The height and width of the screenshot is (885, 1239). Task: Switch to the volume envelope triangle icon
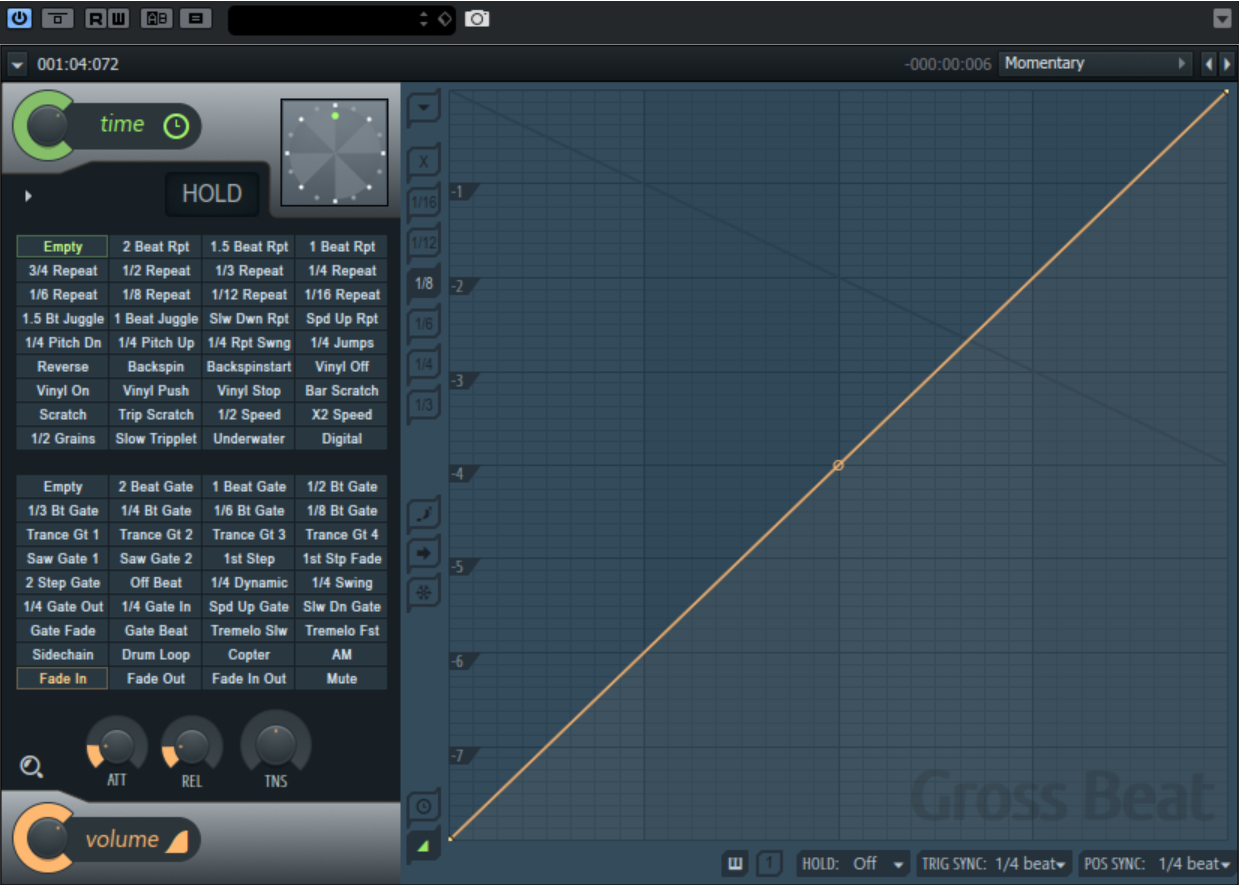click(x=424, y=846)
